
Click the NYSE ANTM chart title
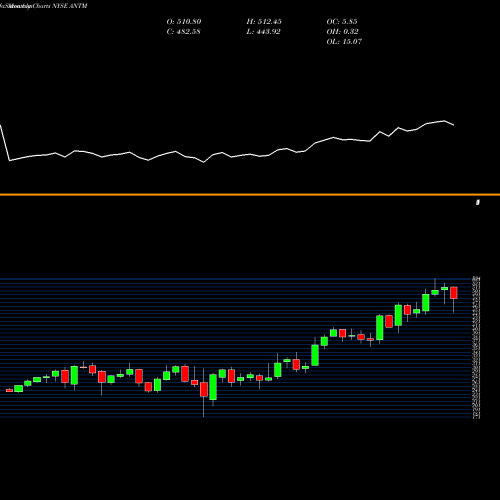43,6
